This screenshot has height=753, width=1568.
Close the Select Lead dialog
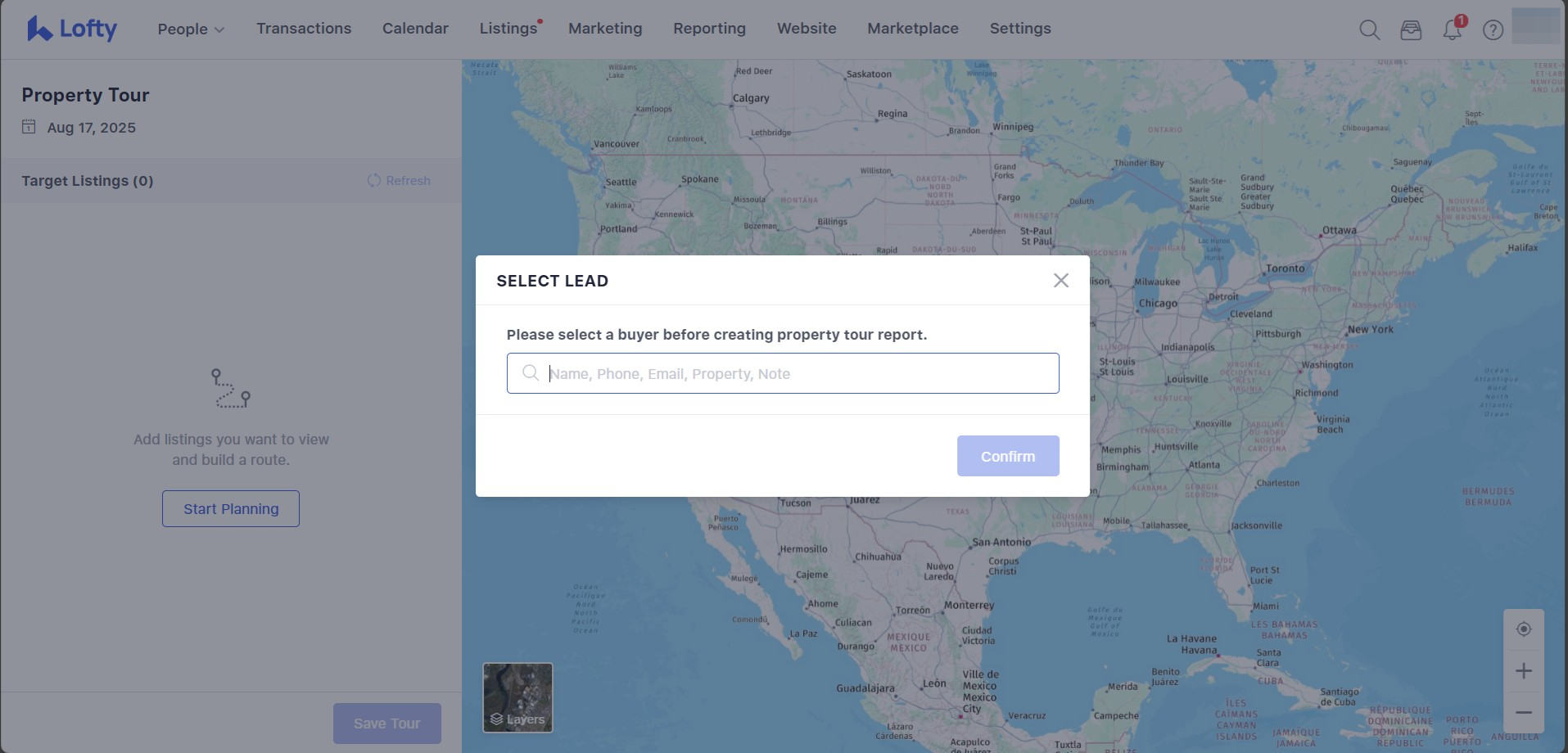(1060, 281)
